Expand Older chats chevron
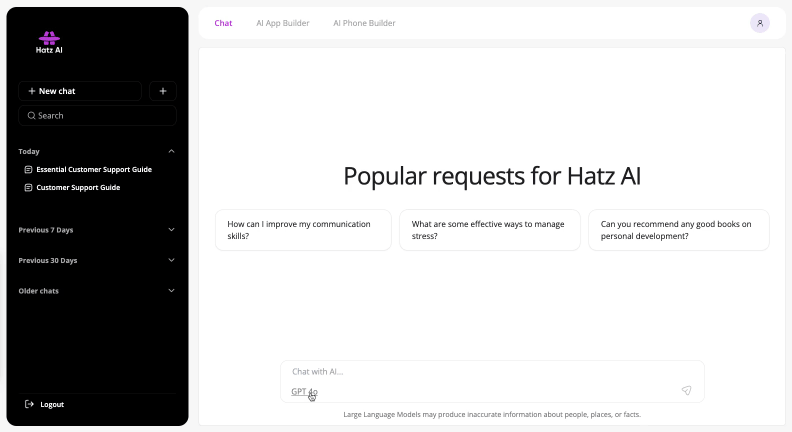This screenshot has width=792, height=432. click(171, 291)
